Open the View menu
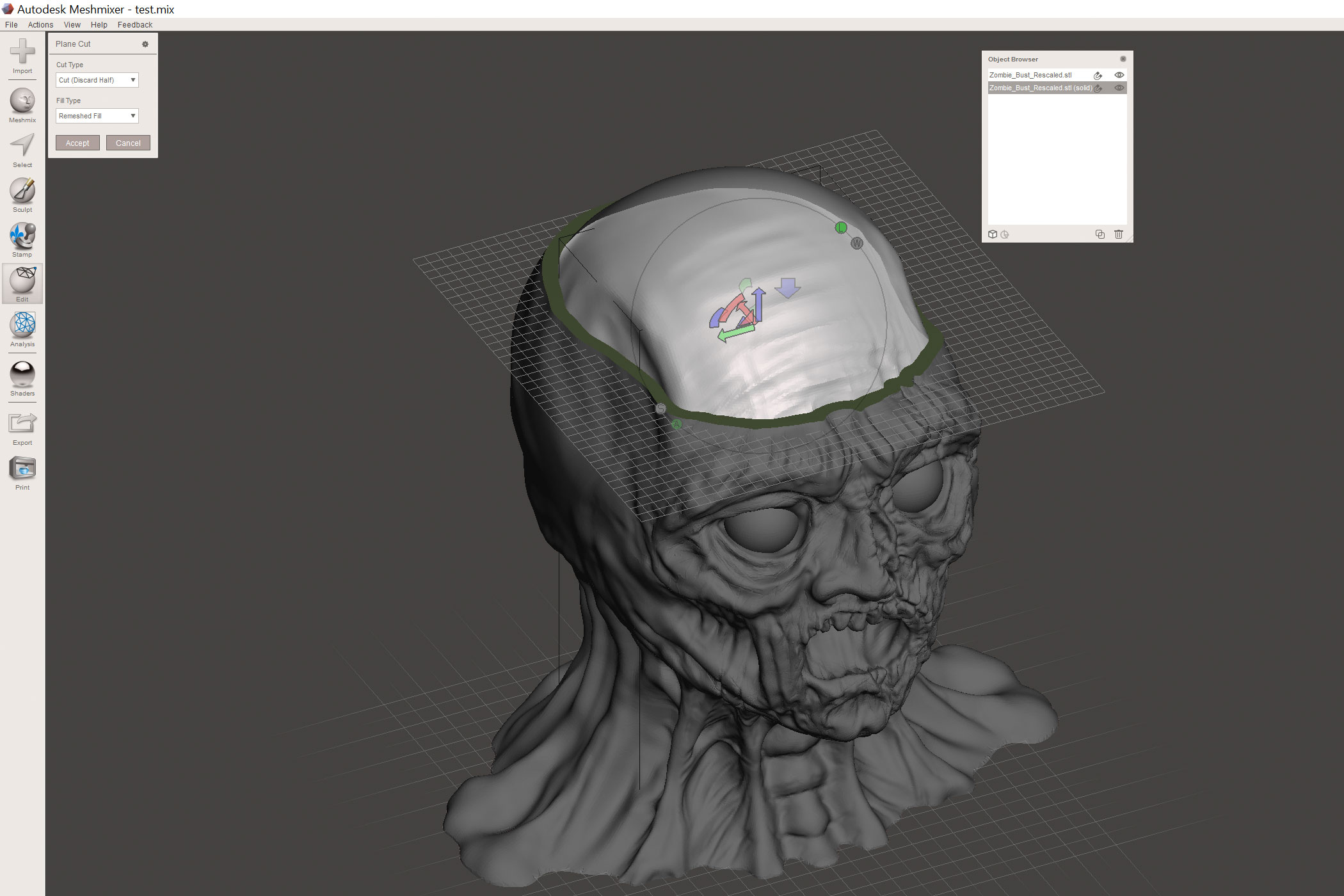This screenshot has width=1344, height=896. pyautogui.click(x=72, y=25)
